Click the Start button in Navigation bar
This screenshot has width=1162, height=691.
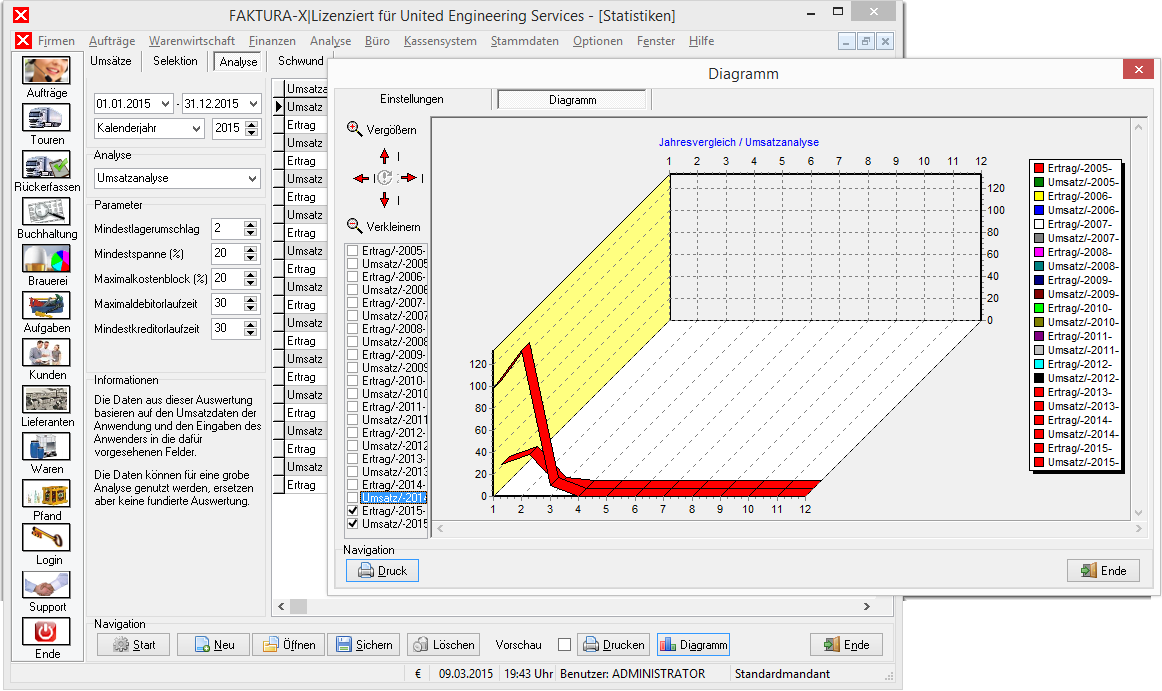click(134, 644)
